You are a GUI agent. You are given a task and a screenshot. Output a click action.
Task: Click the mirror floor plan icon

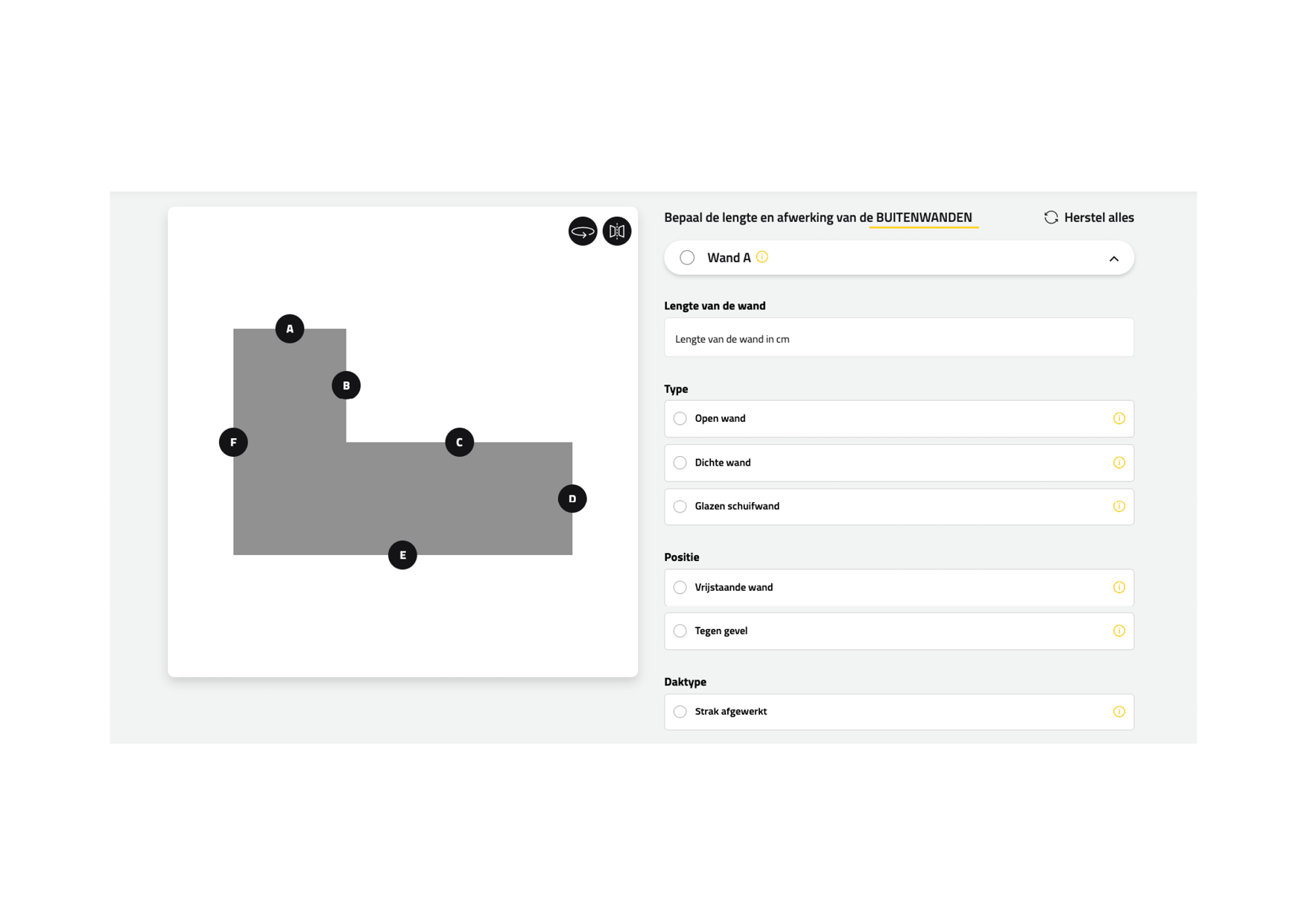click(x=616, y=231)
